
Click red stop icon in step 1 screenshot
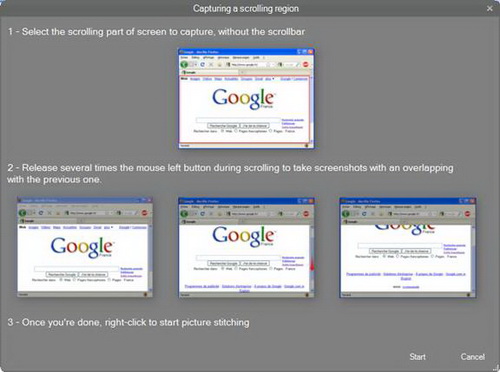306,64
